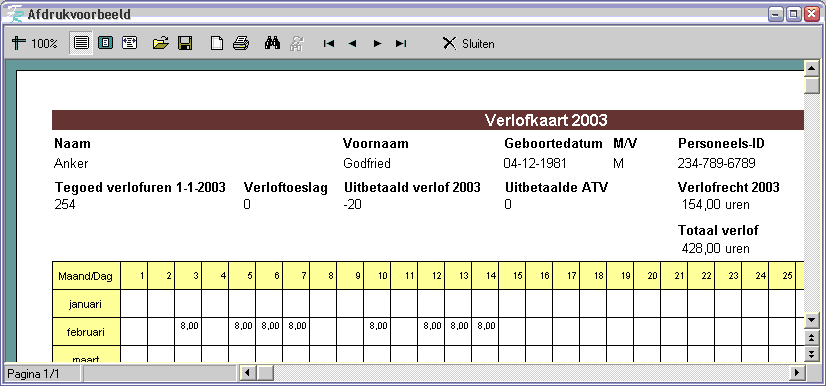This screenshot has width=826, height=386.
Task: Click the Uitbetaalde ATV label
Action: (x=556, y=187)
